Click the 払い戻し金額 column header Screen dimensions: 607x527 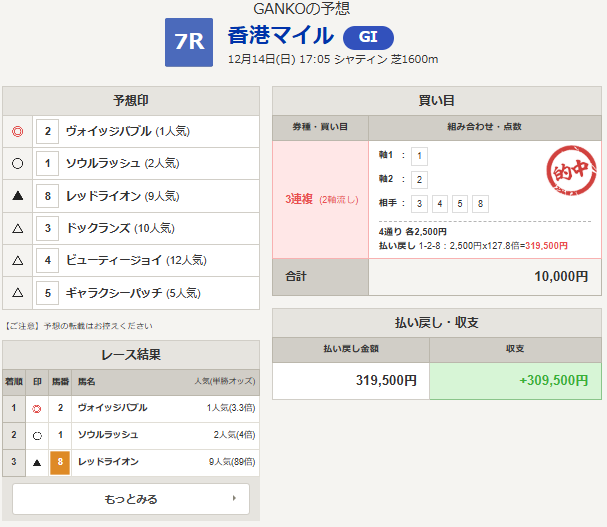(x=351, y=349)
